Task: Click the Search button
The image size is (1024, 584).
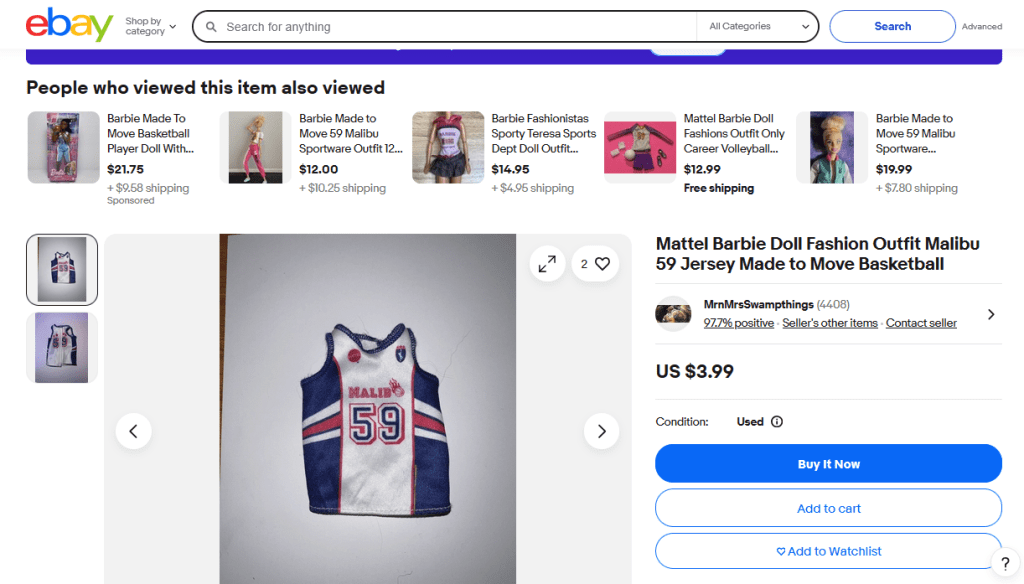Action: point(892,26)
